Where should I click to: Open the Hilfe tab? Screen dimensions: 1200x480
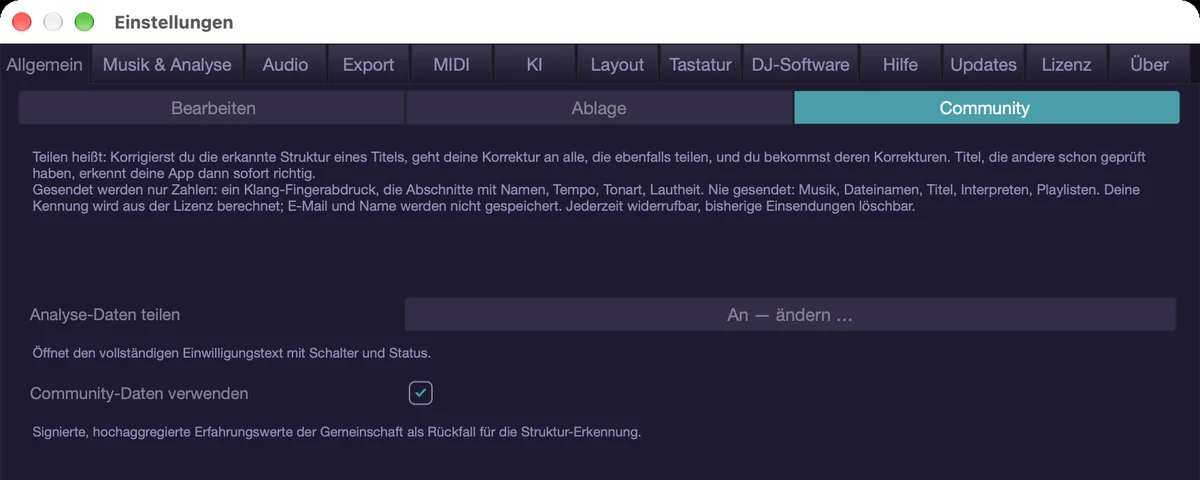[900, 64]
